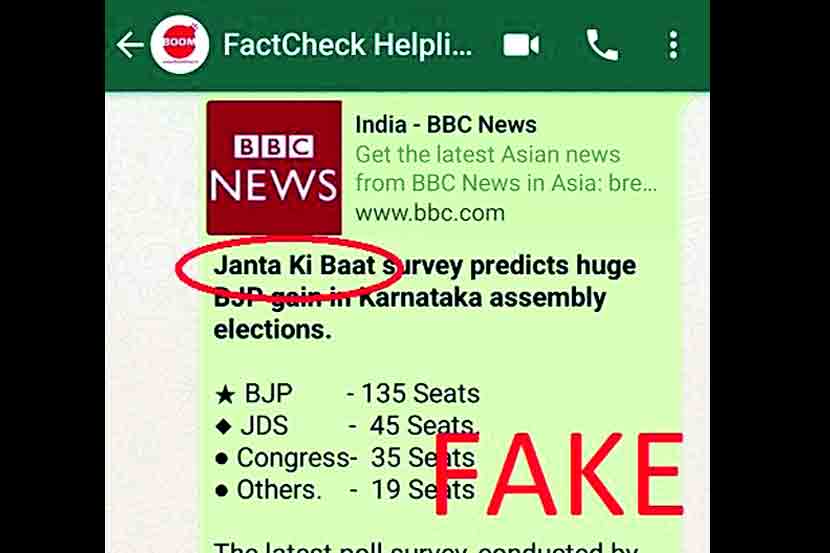Tap the BJP 135 Seats line
Image resolution: width=830 pixels, height=553 pixels.
tap(347, 394)
